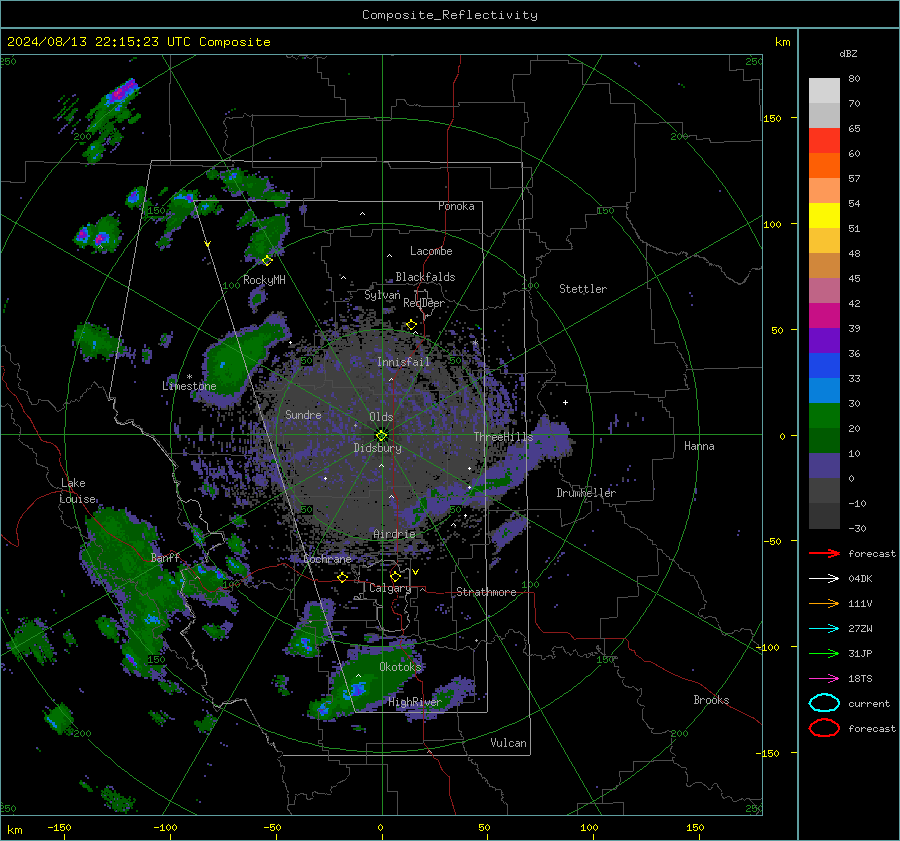900x841 pixels.
Task: Click the Blackfalds label
Action: click(425, 277)
